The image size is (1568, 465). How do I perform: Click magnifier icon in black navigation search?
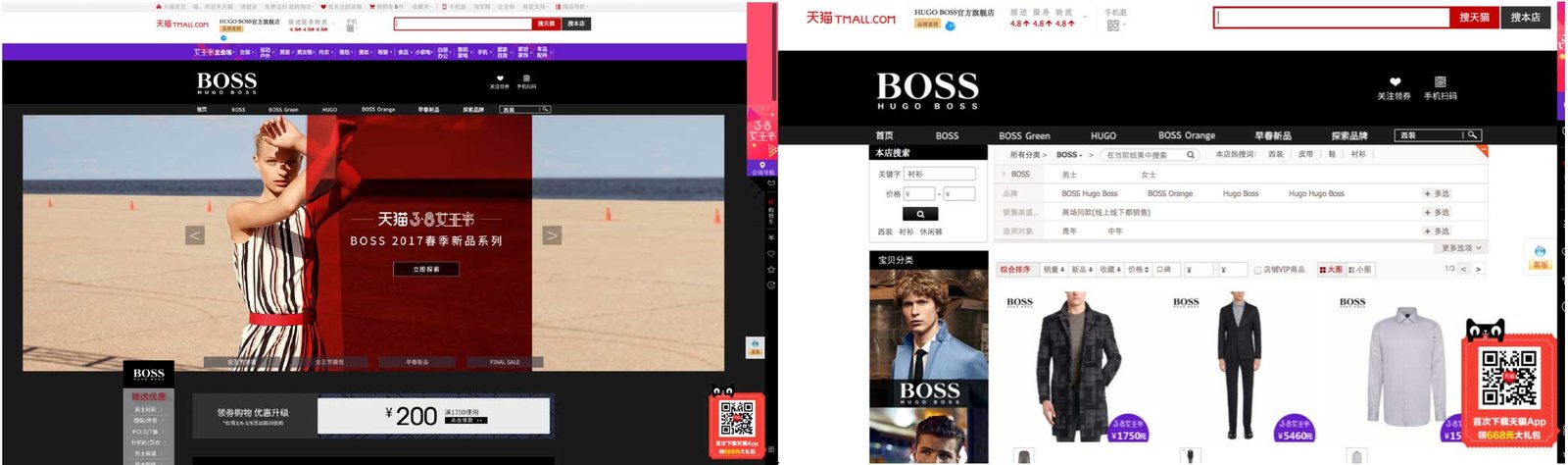pos(1472,135)
